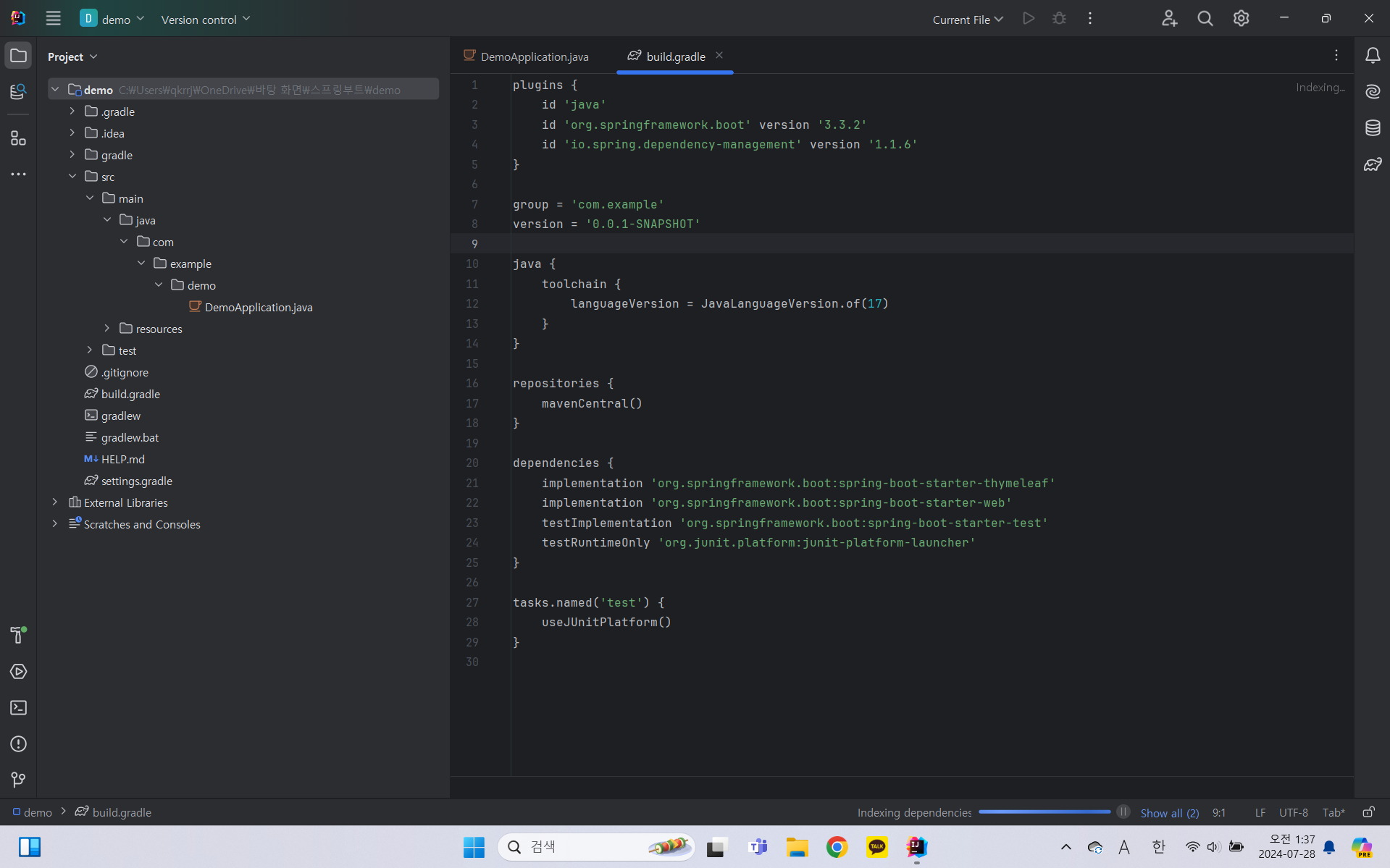Image resolution: width=1390 pixels, height=868 pixels.
Task: Select build.gradle in project tree
Action: [x=122, y=394]
